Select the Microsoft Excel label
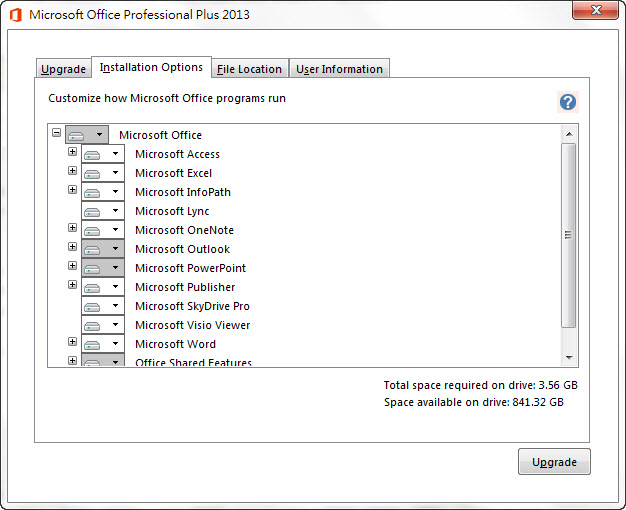Screen dimensions: 626x510 (x=174, y=173)
